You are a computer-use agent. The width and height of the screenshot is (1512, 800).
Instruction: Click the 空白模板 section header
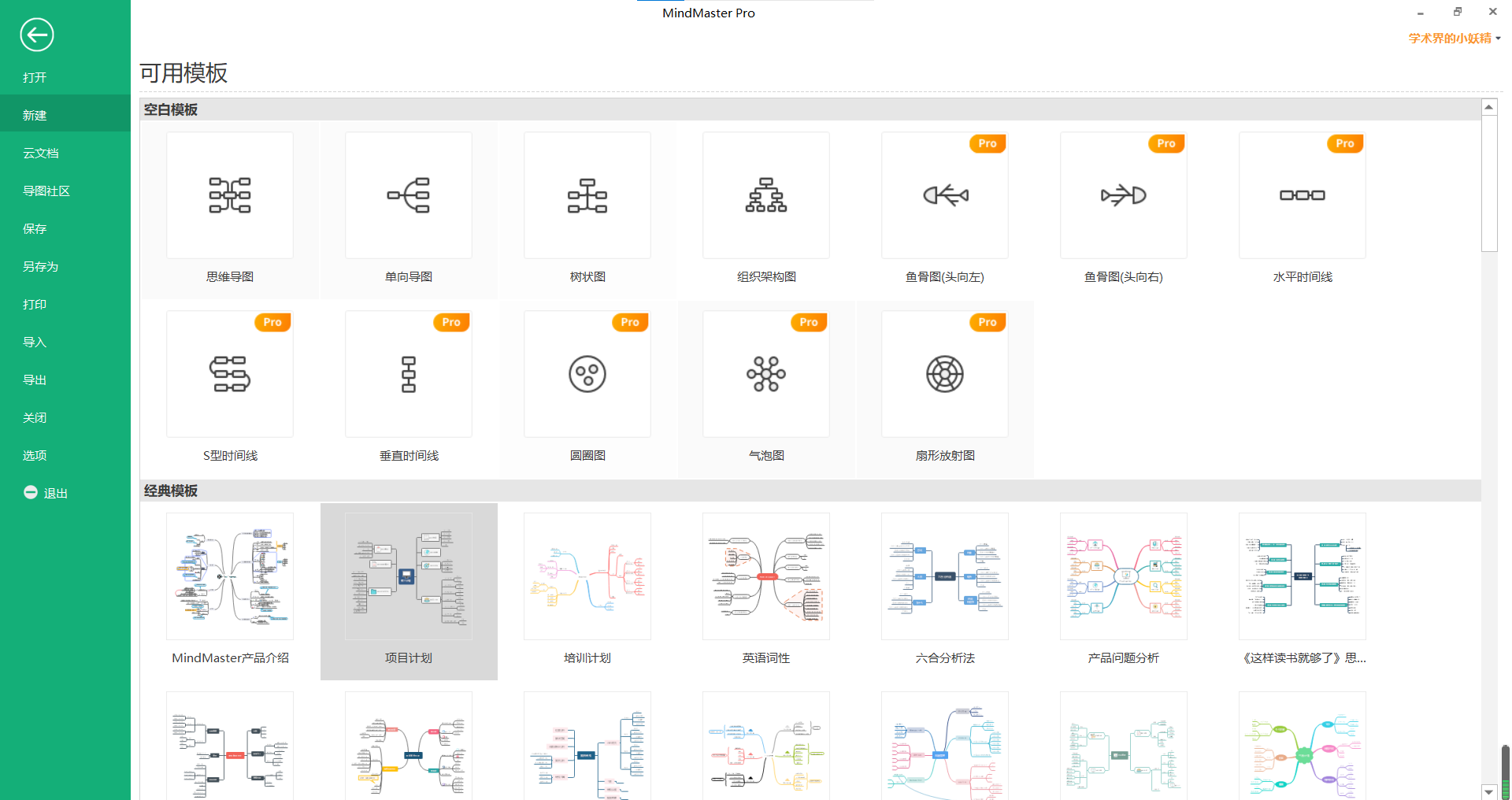(x=810, y=109)
